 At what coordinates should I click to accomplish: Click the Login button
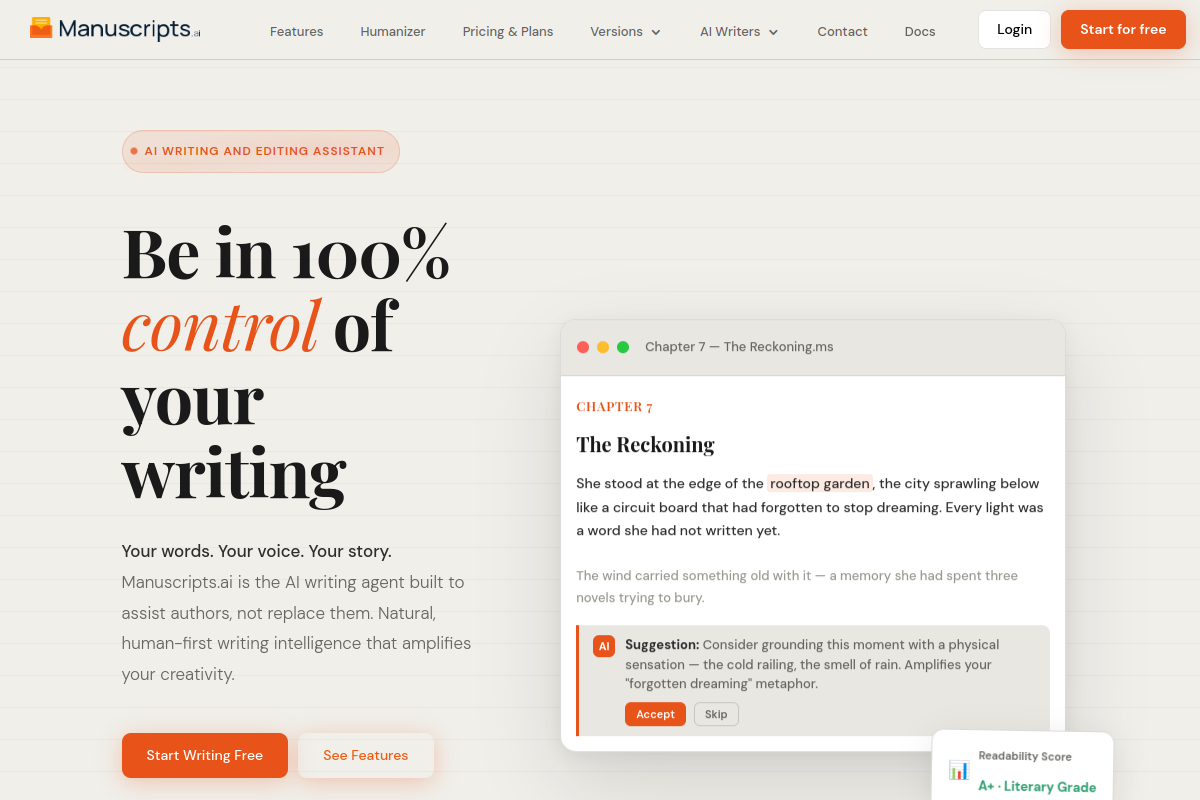pyautogui.click(x=1014, y=29)
